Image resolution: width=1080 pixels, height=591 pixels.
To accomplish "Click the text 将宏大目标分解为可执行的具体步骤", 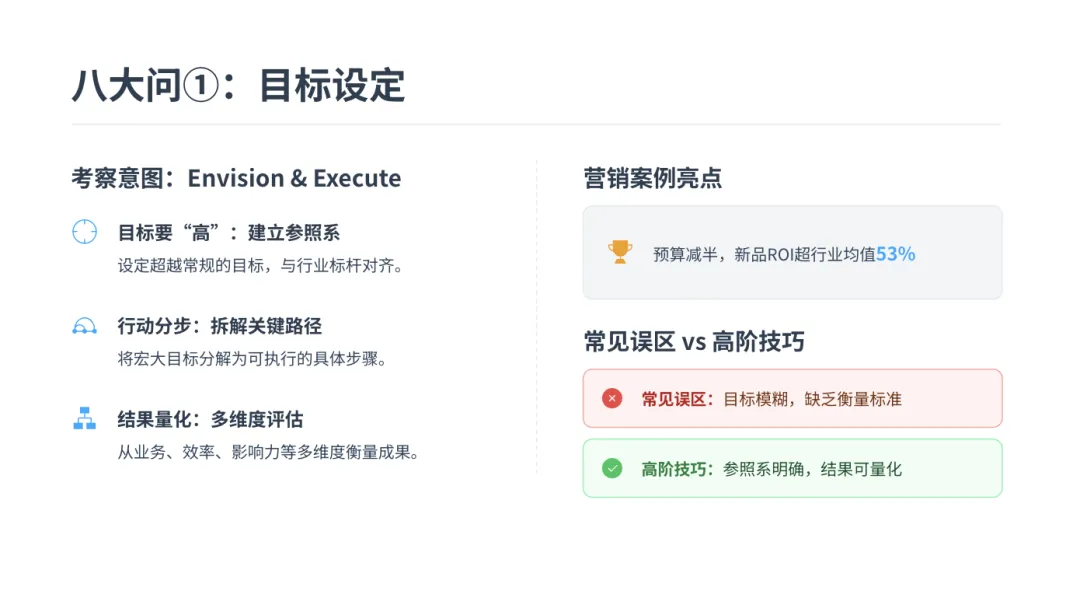I will (252, 359).
